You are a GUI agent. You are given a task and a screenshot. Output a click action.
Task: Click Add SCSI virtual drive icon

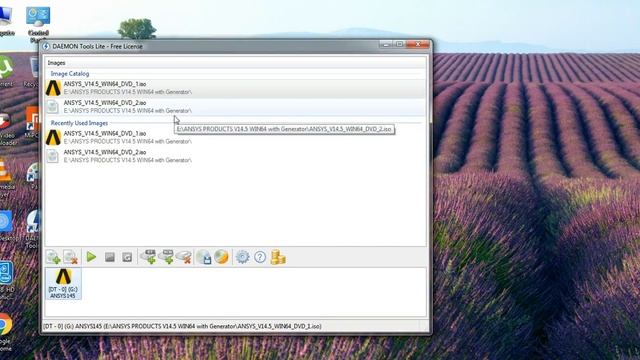tap(166, 257)
